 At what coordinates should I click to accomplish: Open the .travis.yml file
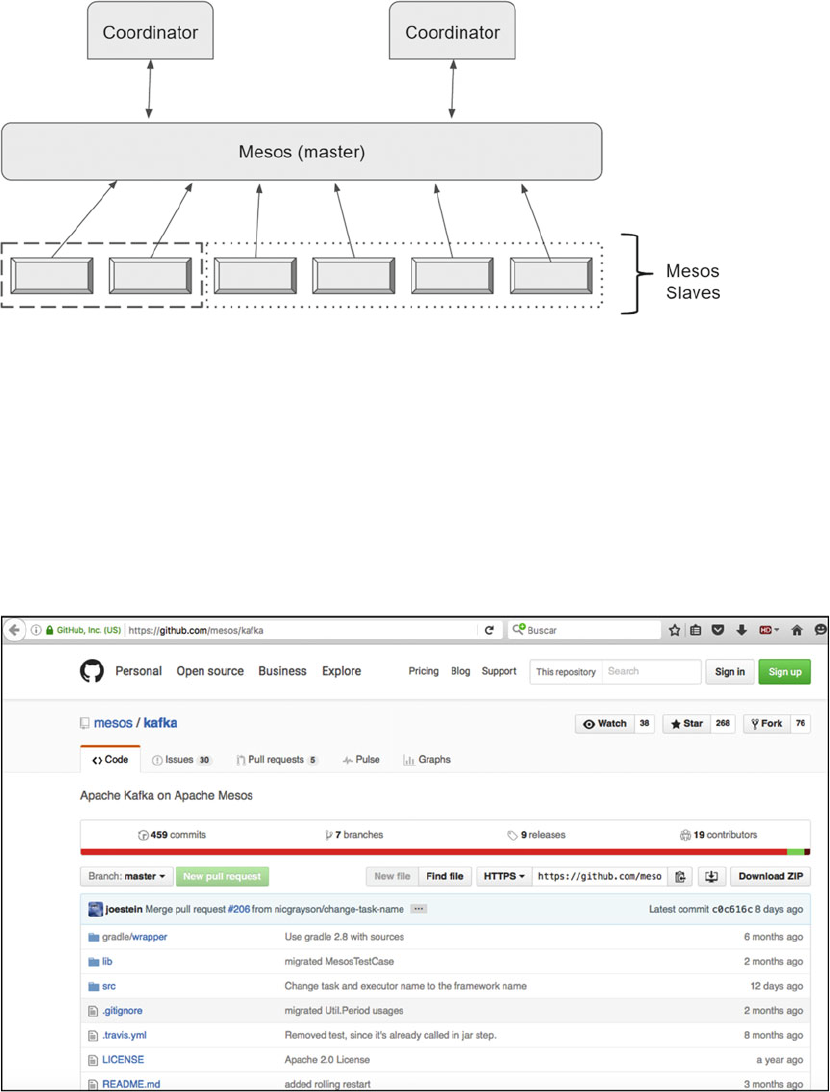coord(124,1035)
